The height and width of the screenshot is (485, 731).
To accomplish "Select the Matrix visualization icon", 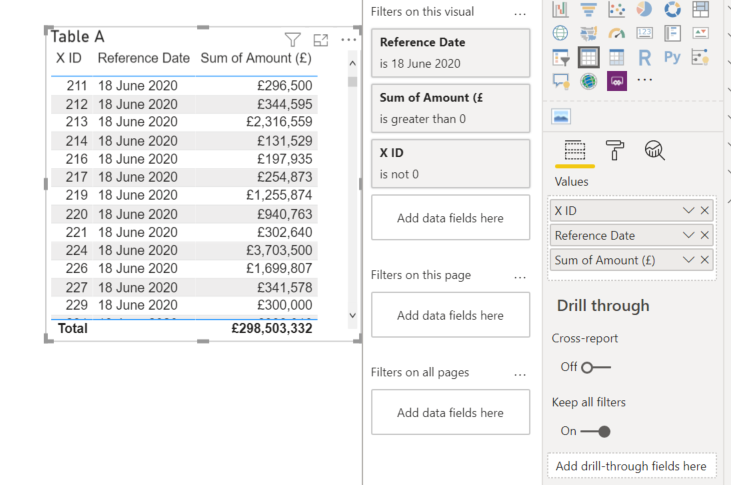I will [616, 57].
